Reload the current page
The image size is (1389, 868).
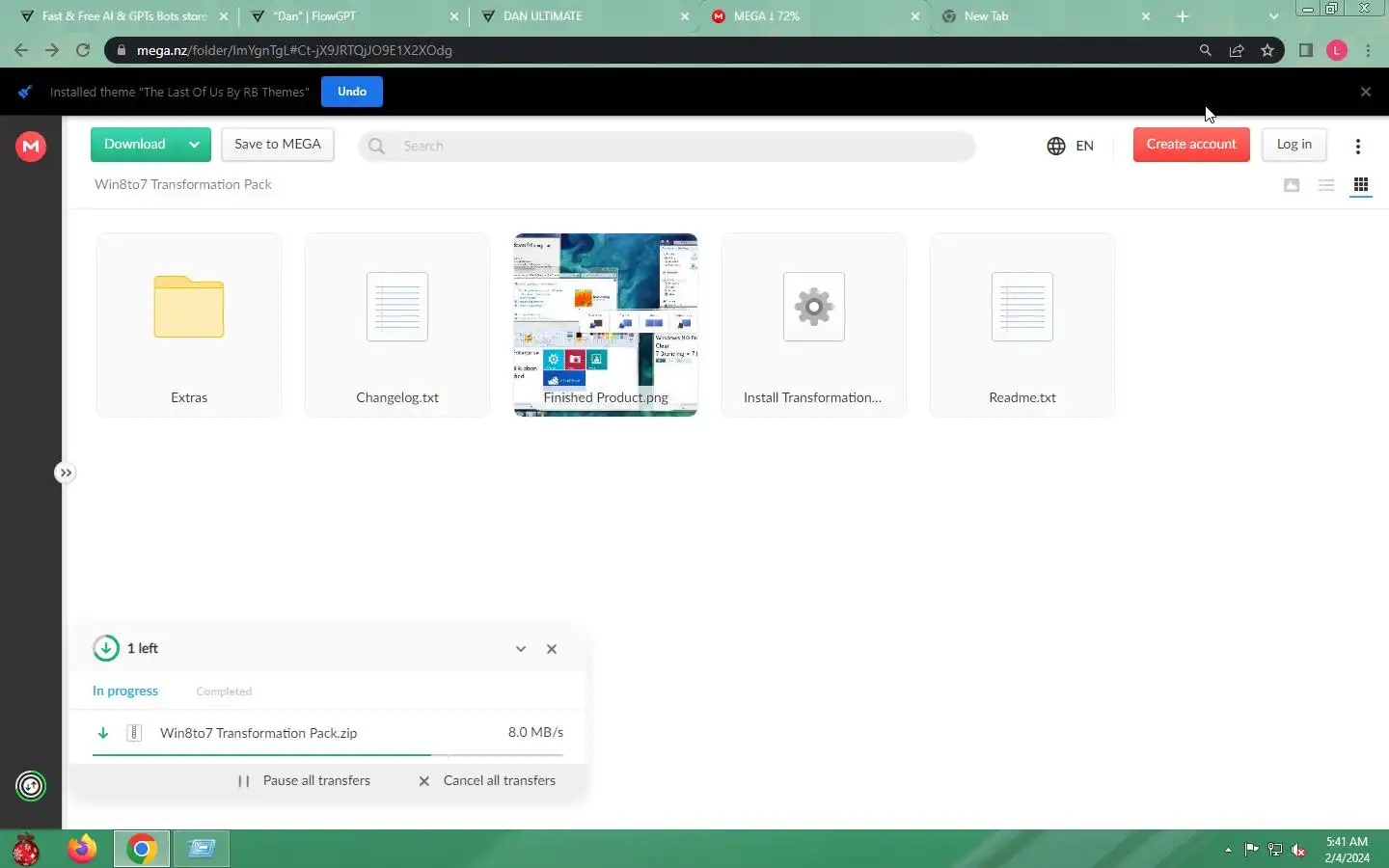click(x=83, y=50)
